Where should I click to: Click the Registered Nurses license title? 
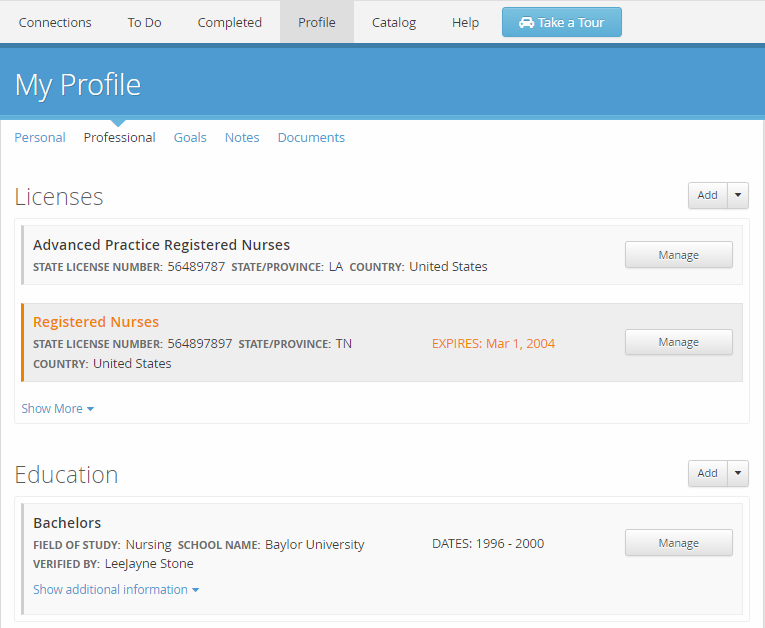pyautogui.click(x=96, y=322)
